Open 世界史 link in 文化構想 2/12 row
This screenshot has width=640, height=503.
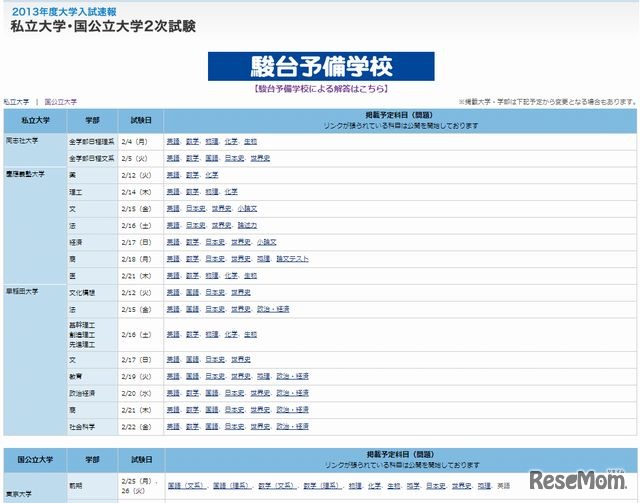[x=241, y=292]
